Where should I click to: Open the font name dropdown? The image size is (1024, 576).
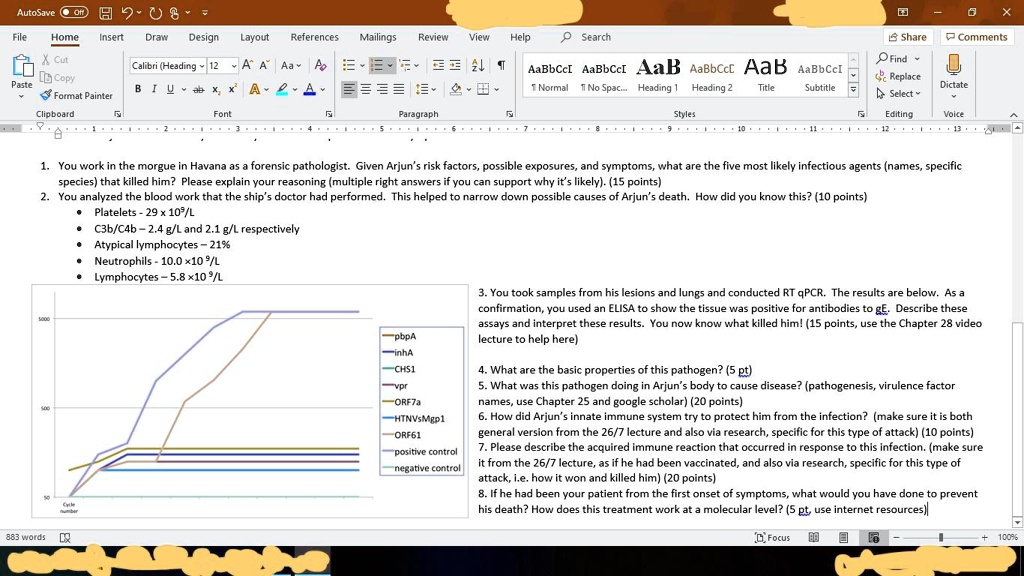pyautogui.click(x=202, y=65)
